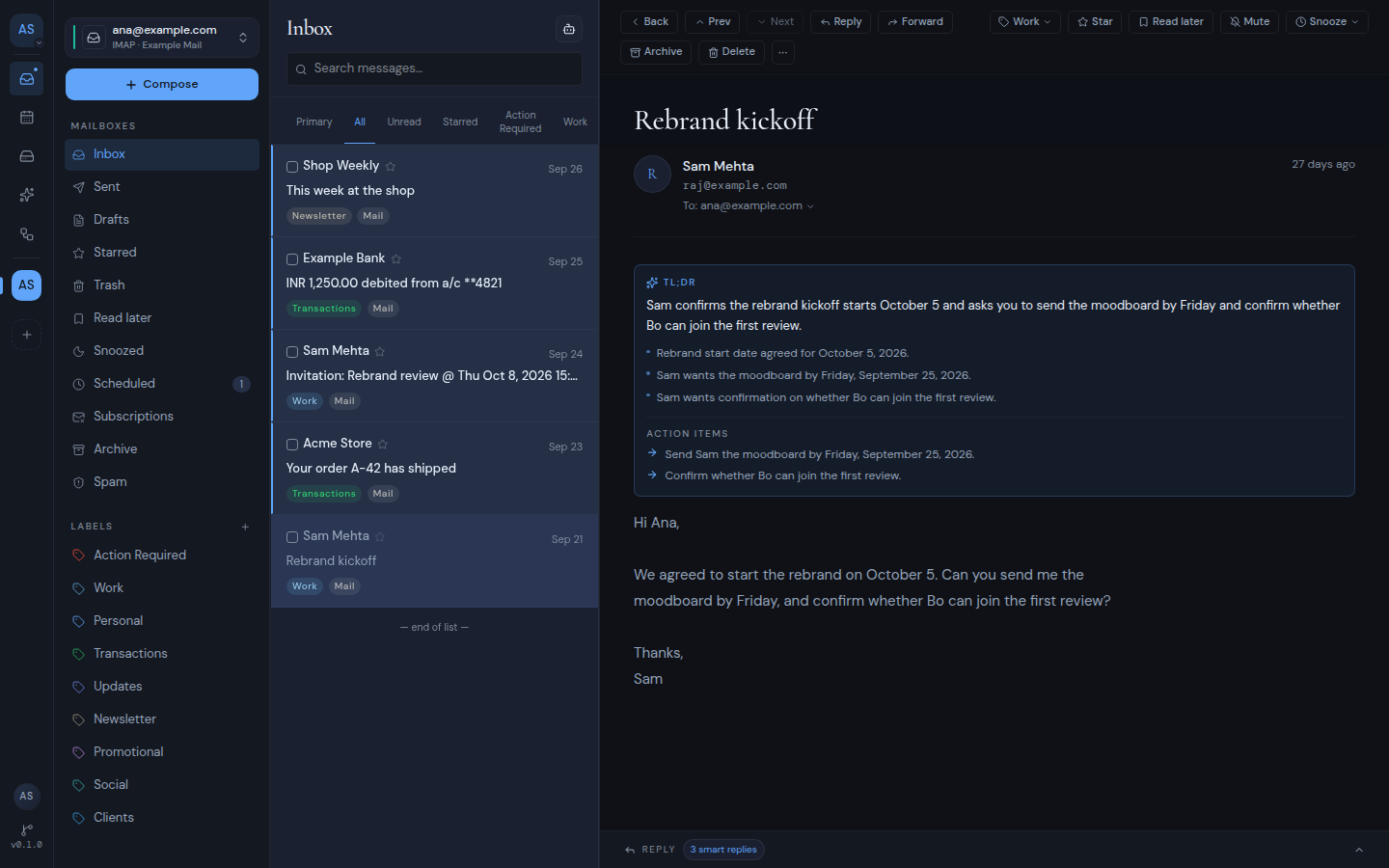The image size is (1389, 868).
Task: Click the Archive button in message toolbar
Action: pyautogui.click(x=656, y=52)
